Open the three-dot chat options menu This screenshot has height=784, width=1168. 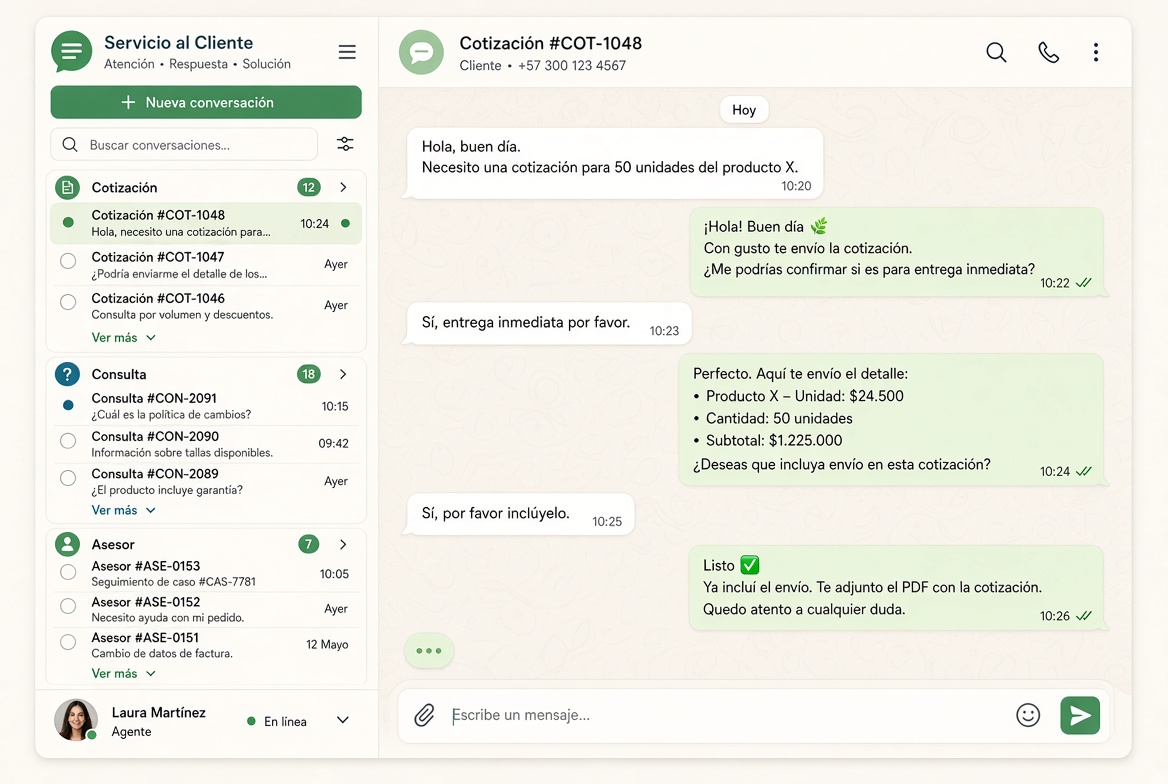coord(1095,52)
